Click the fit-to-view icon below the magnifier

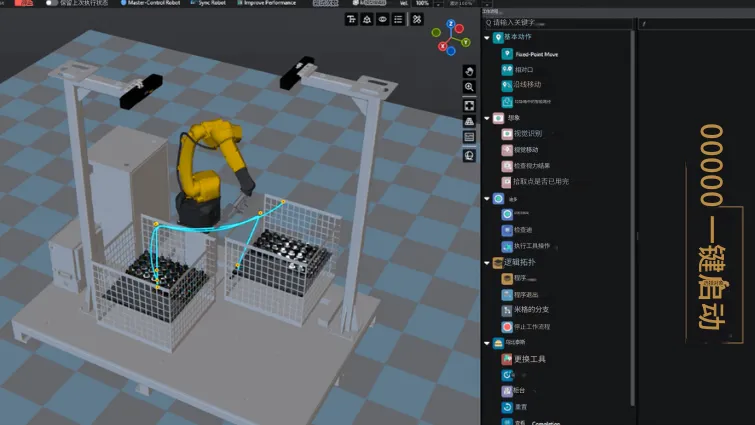point(469,105)
